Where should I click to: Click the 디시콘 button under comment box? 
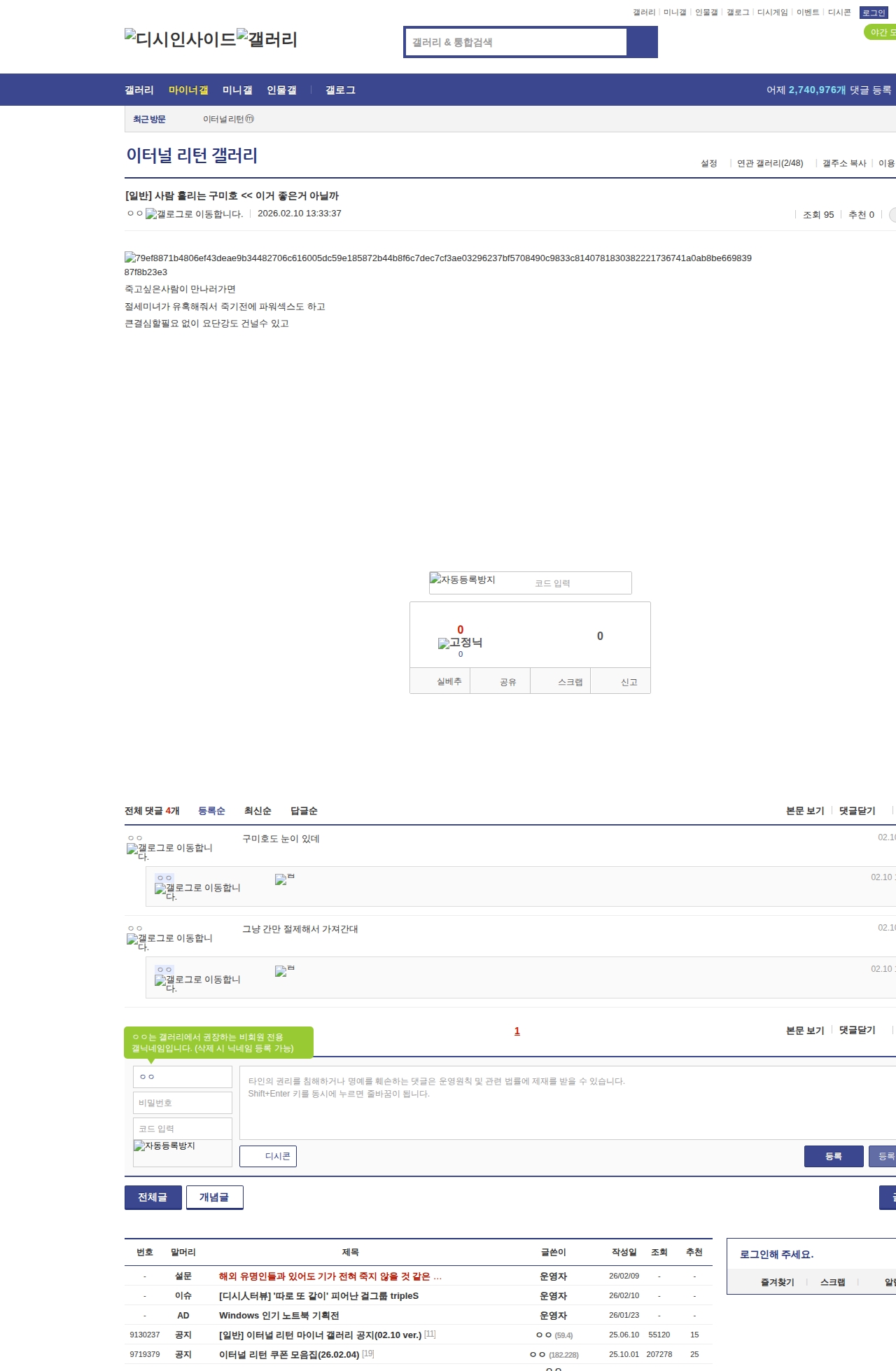(268, 1156)
